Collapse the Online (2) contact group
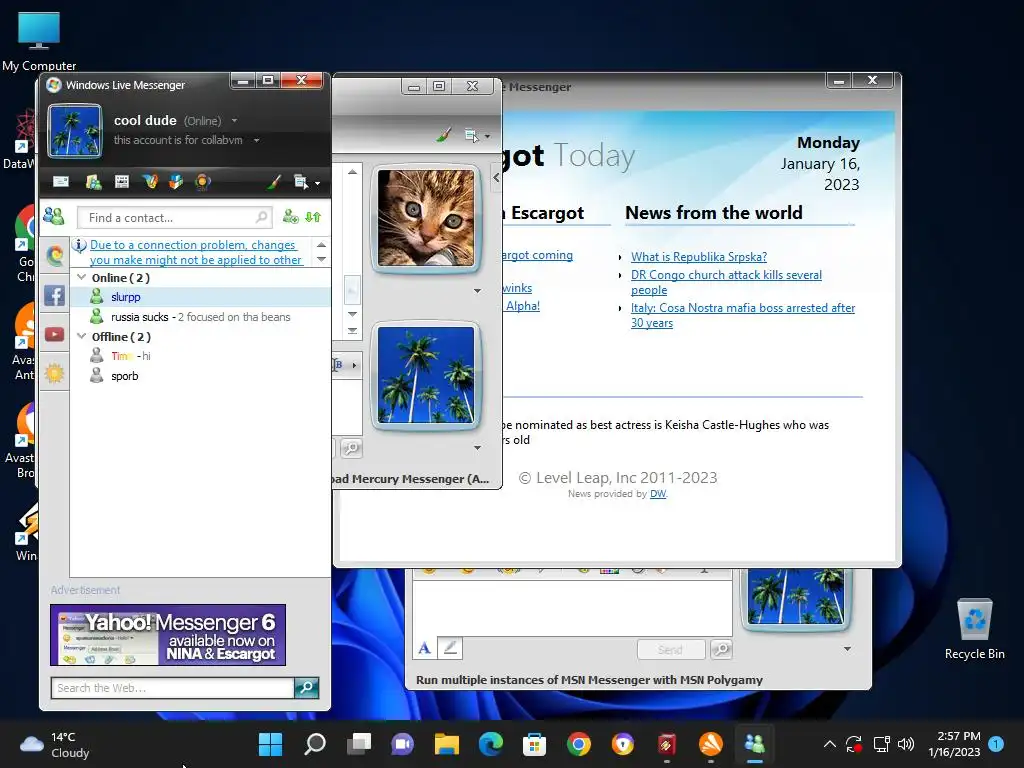Image resolution: width=1024 pixels, height=768 pixels. coord(82,278)
